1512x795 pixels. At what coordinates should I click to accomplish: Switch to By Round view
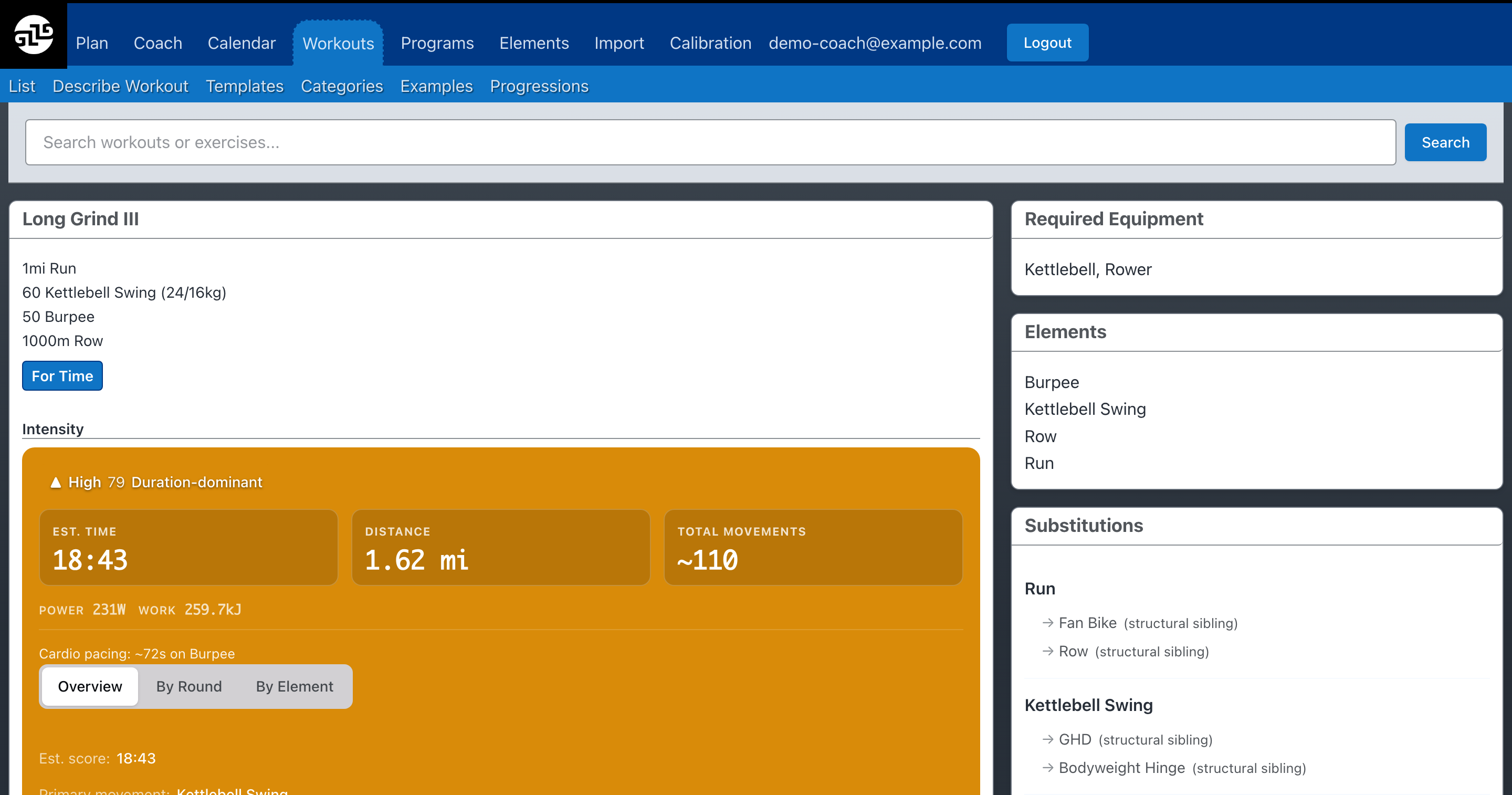point(189,686)
